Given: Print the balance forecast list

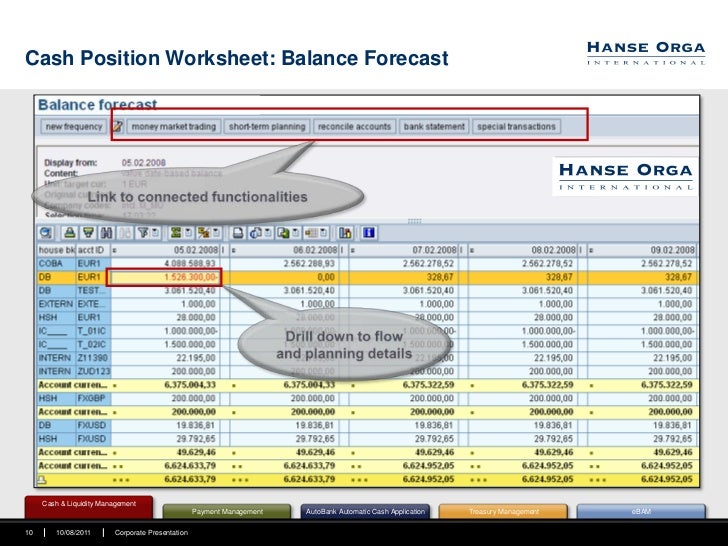Looking at the screenshot, I should (238, 233).
